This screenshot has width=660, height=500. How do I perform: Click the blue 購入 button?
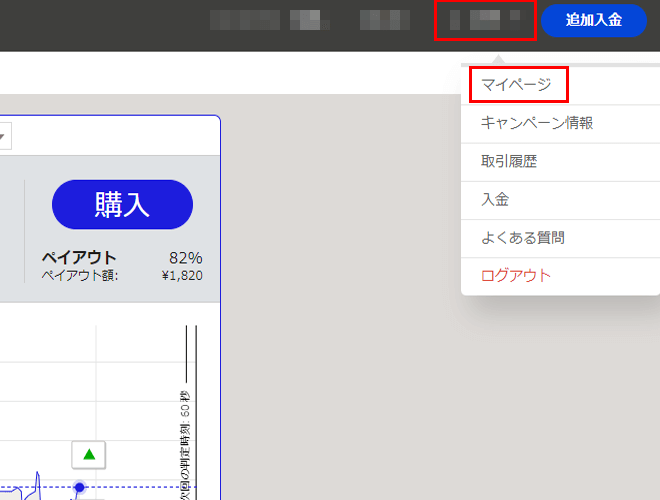click(122, 205)
